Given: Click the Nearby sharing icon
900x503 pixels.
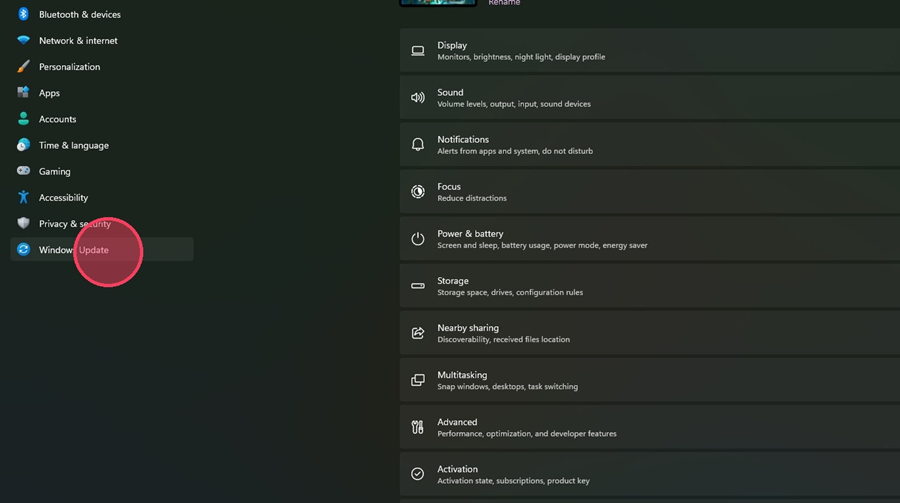Looking at the screenshot, I should (x=418, y=333).
